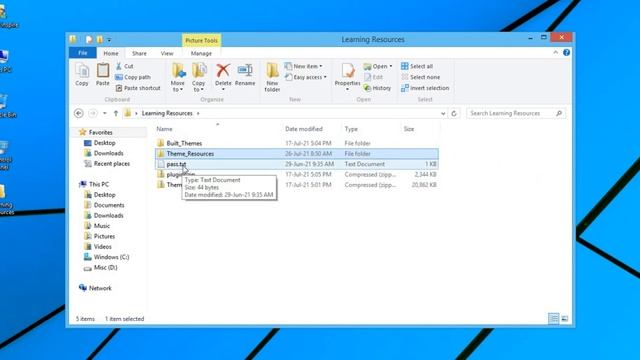Open Quick Access Toolbar customize dropdown
The width and height of the screenshot is (640, 360).
pos(109,40)
